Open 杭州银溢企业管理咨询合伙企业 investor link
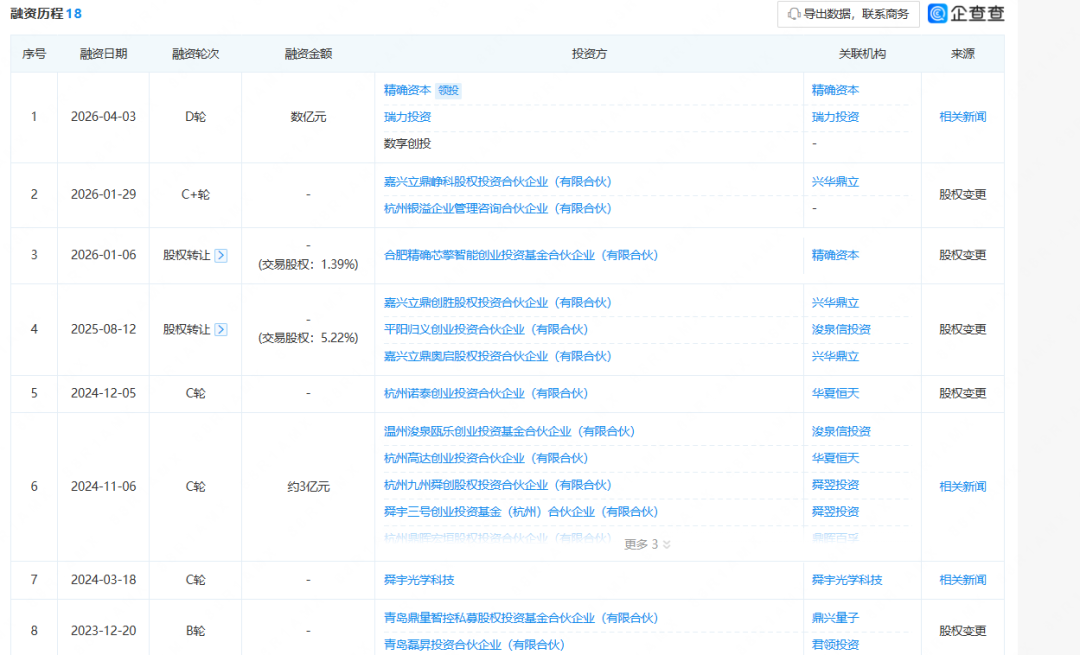Viewport: 1080px width, 655px height. pyautogui.click(x=497, y=208)
